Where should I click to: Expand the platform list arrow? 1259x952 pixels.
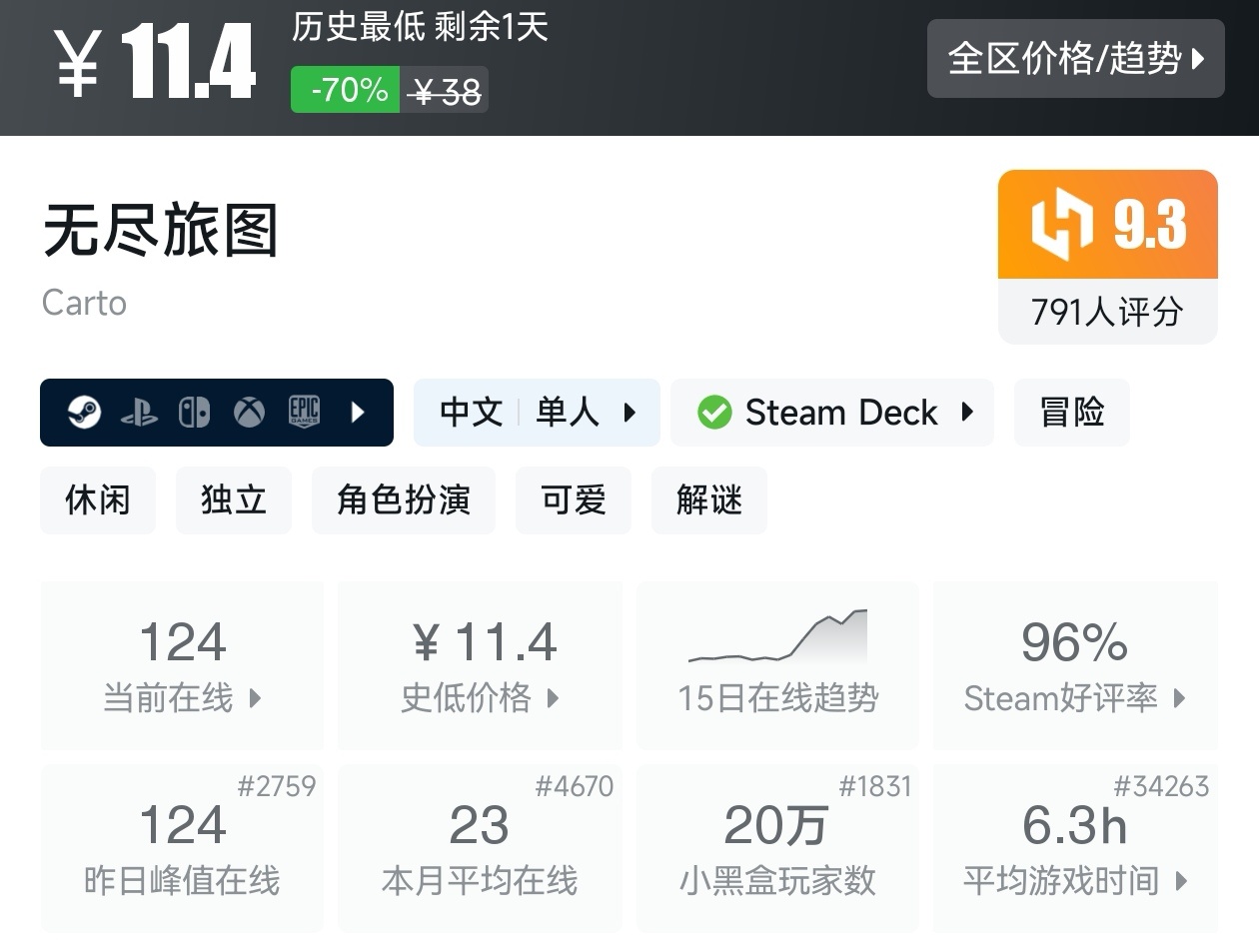click(x=358, y=413)
